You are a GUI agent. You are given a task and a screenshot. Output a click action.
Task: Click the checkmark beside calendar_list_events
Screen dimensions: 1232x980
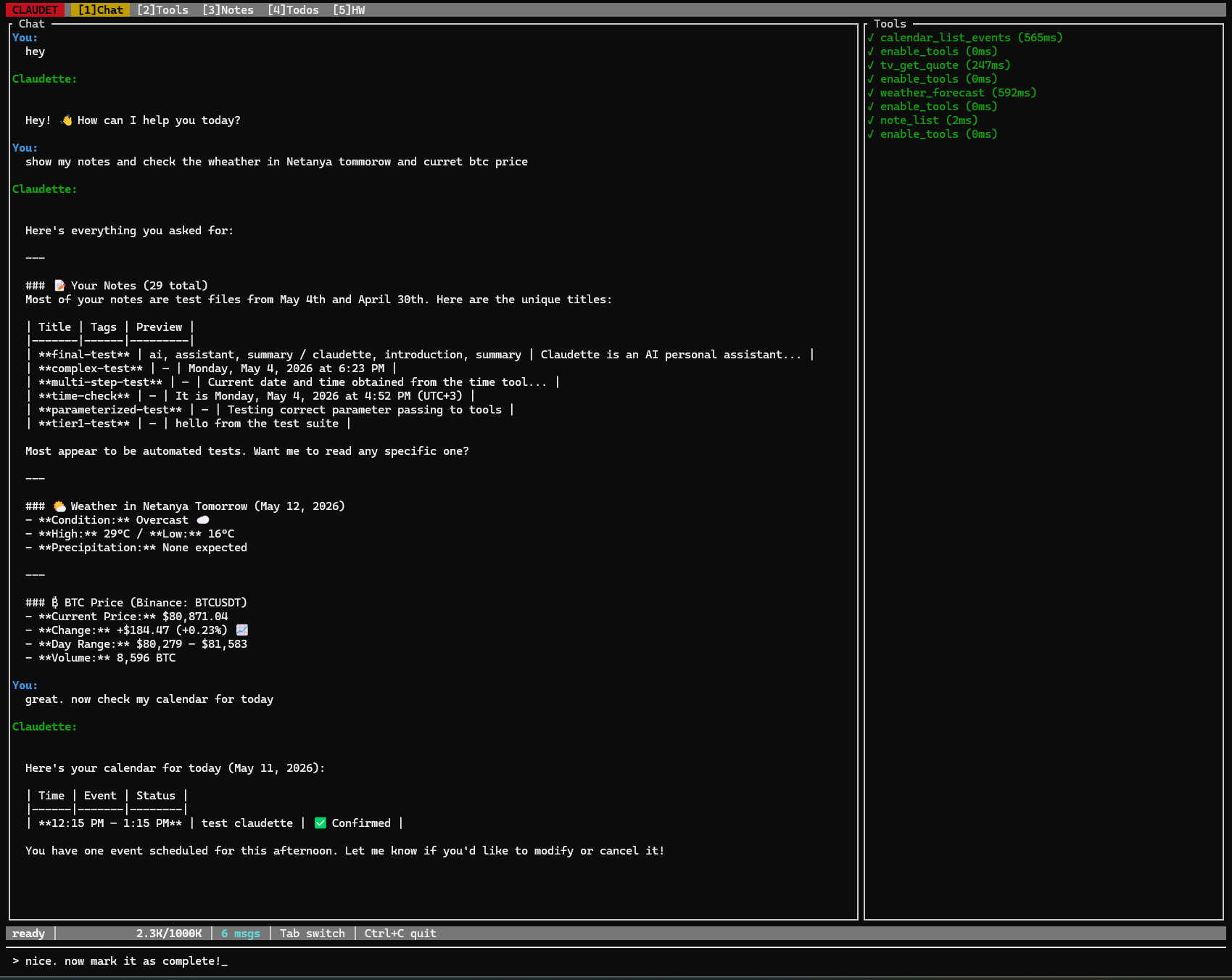[871, 38]
